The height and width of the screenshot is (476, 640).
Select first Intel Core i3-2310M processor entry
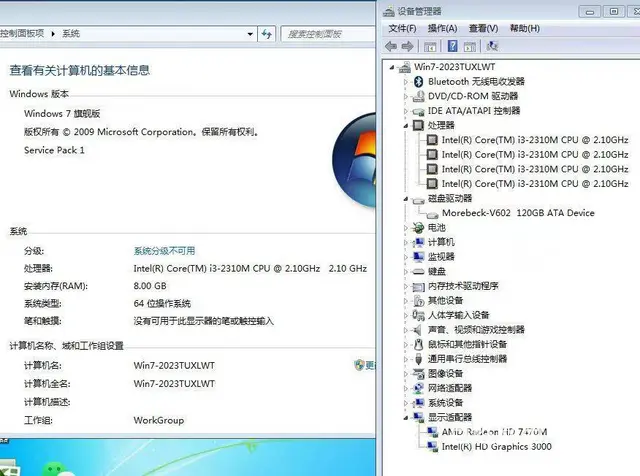click(535, 140)
